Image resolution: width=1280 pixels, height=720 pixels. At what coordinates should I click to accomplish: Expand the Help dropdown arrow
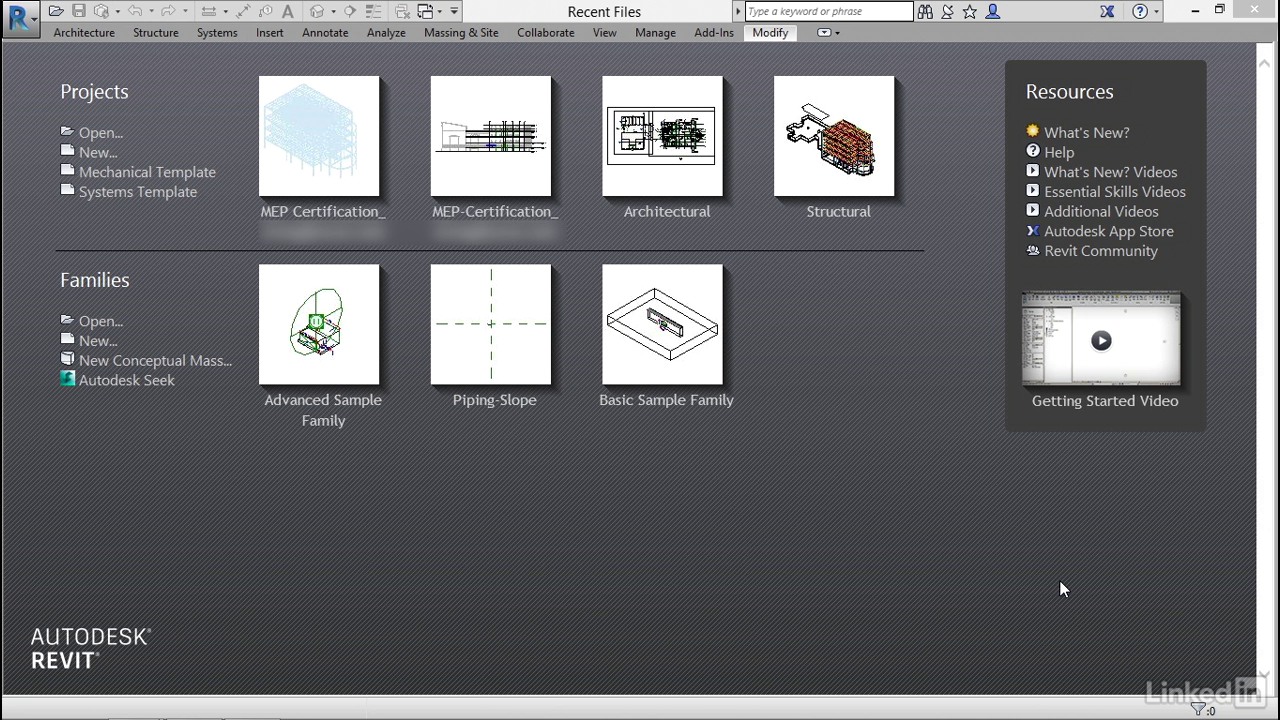1157,11
